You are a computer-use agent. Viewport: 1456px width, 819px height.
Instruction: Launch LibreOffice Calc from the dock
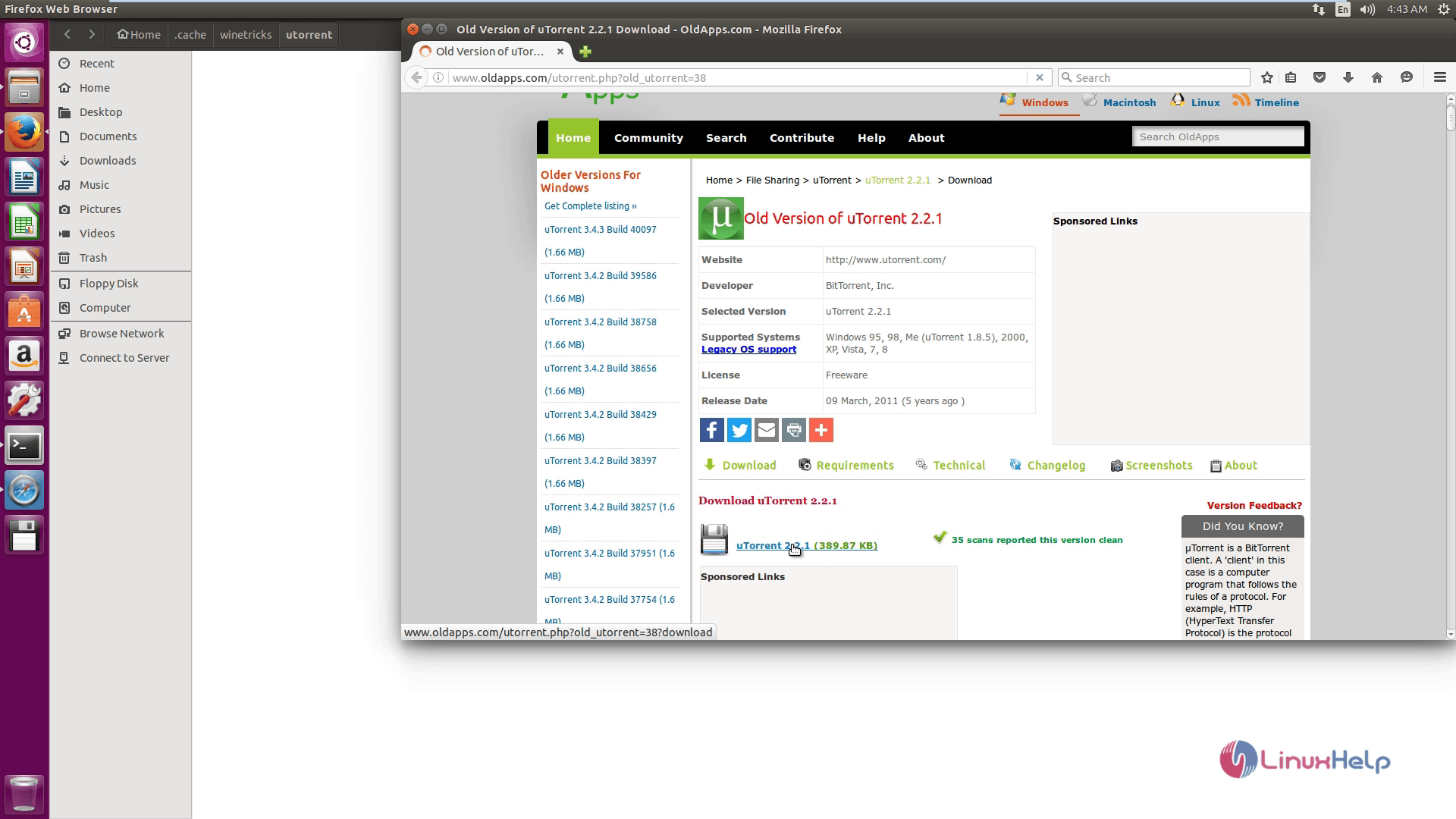[x=24, y=223]
